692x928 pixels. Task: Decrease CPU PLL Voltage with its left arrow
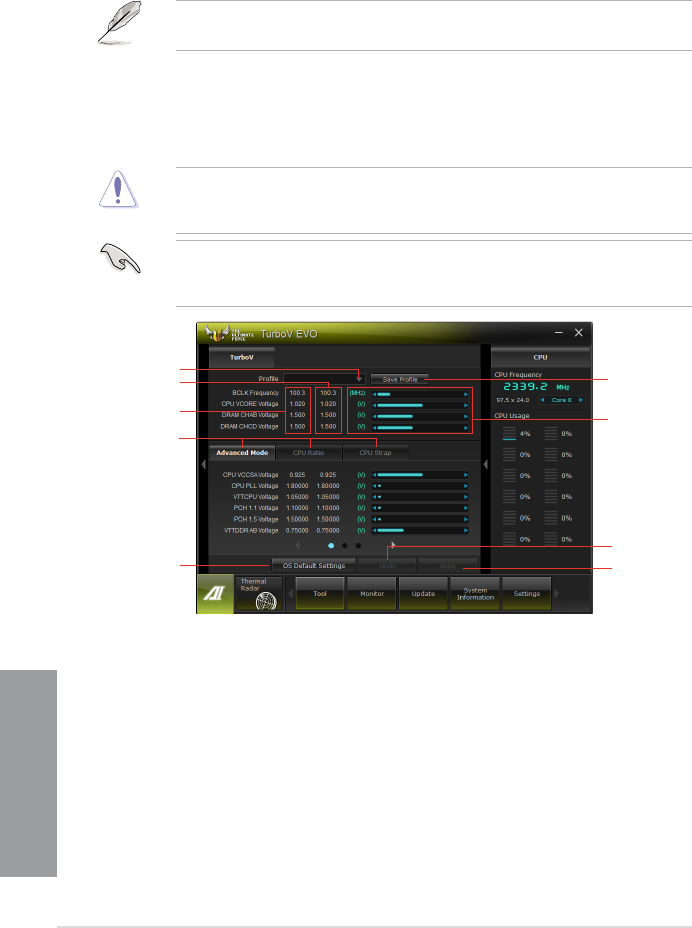[x=374, y=486]
